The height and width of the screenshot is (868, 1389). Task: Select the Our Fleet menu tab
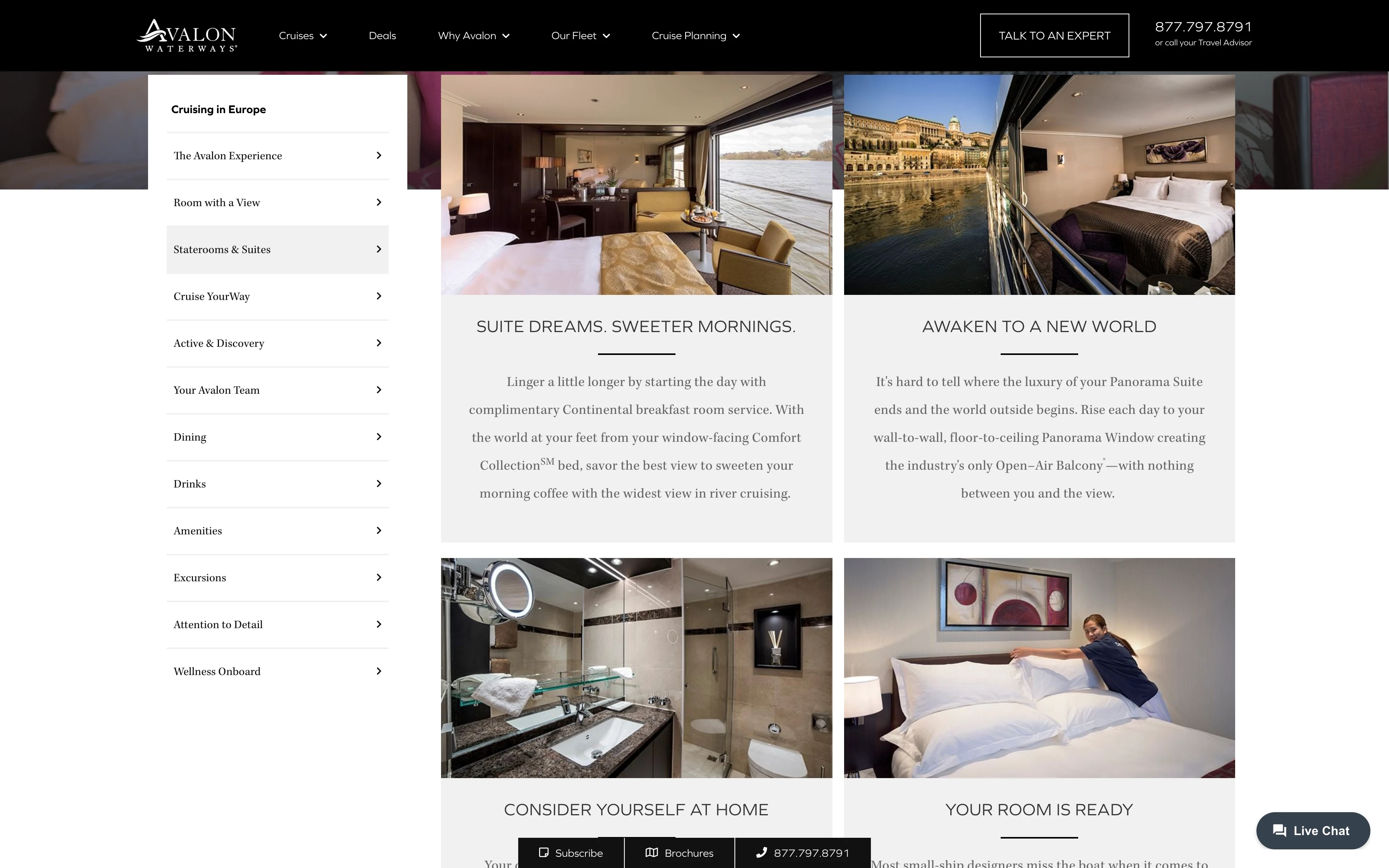pos(580,35)
